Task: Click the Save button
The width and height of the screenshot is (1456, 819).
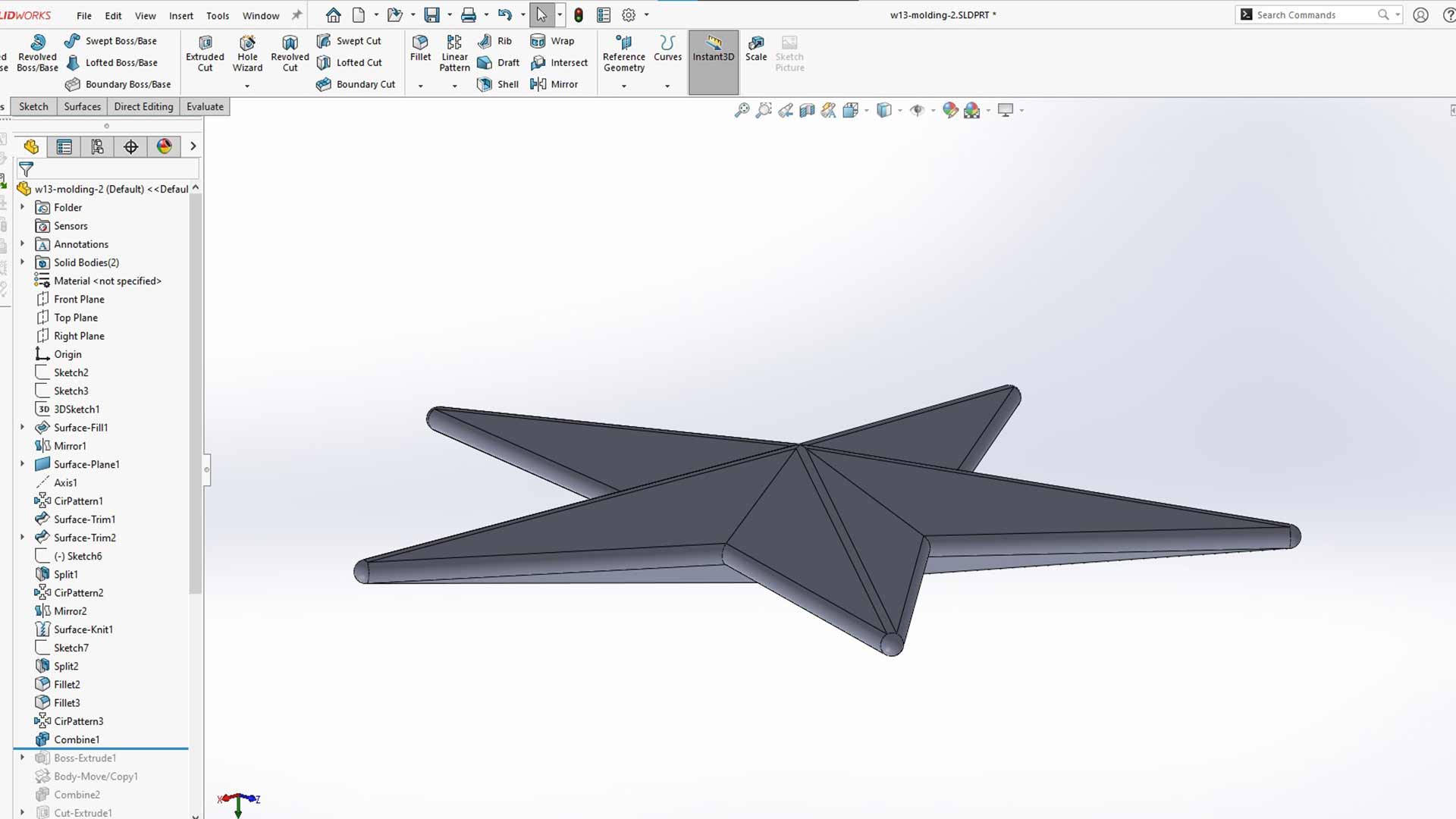Action: click(431, 15)
